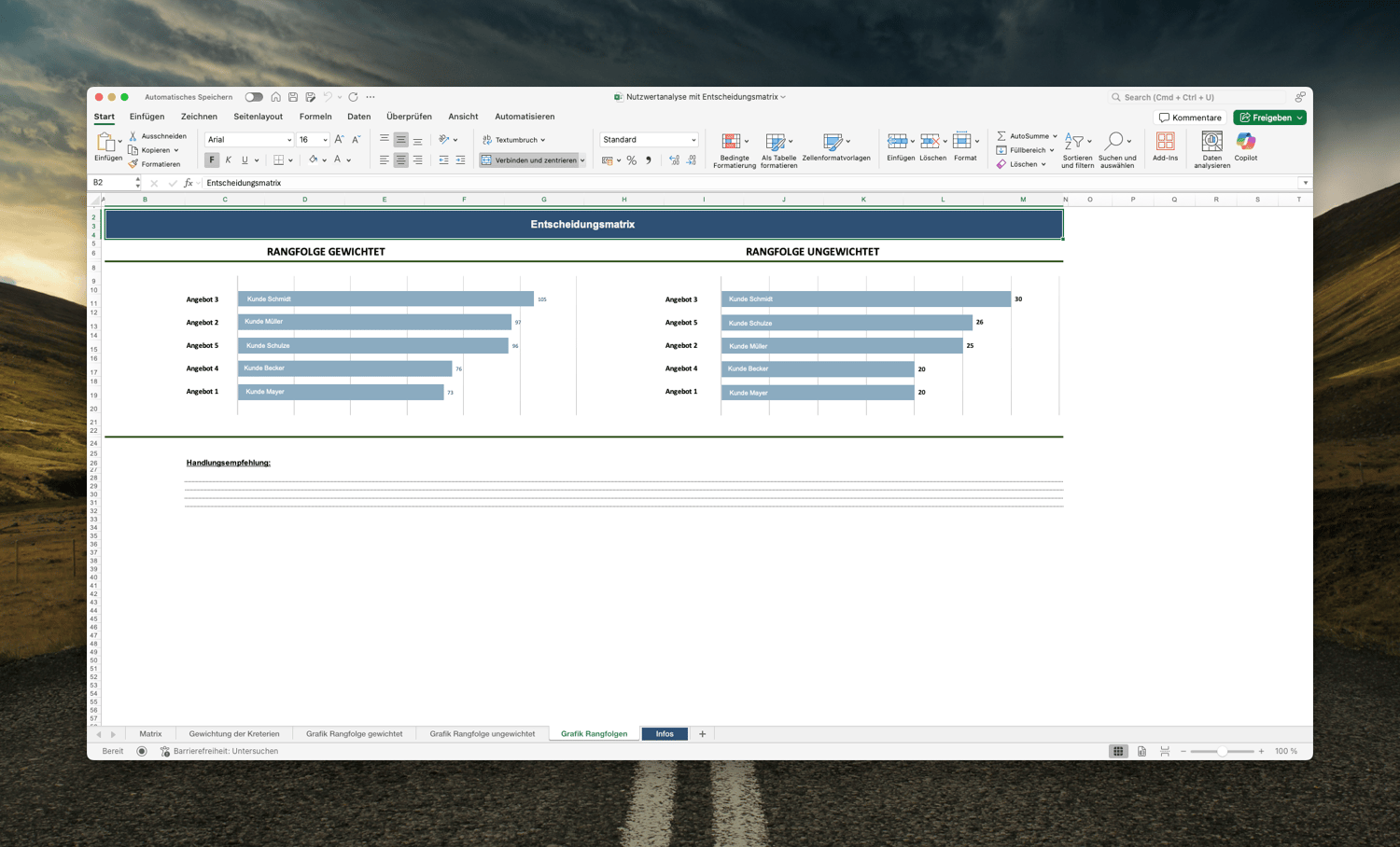
Task: Open the Einfügen ribbon tab
Action: 147,117
